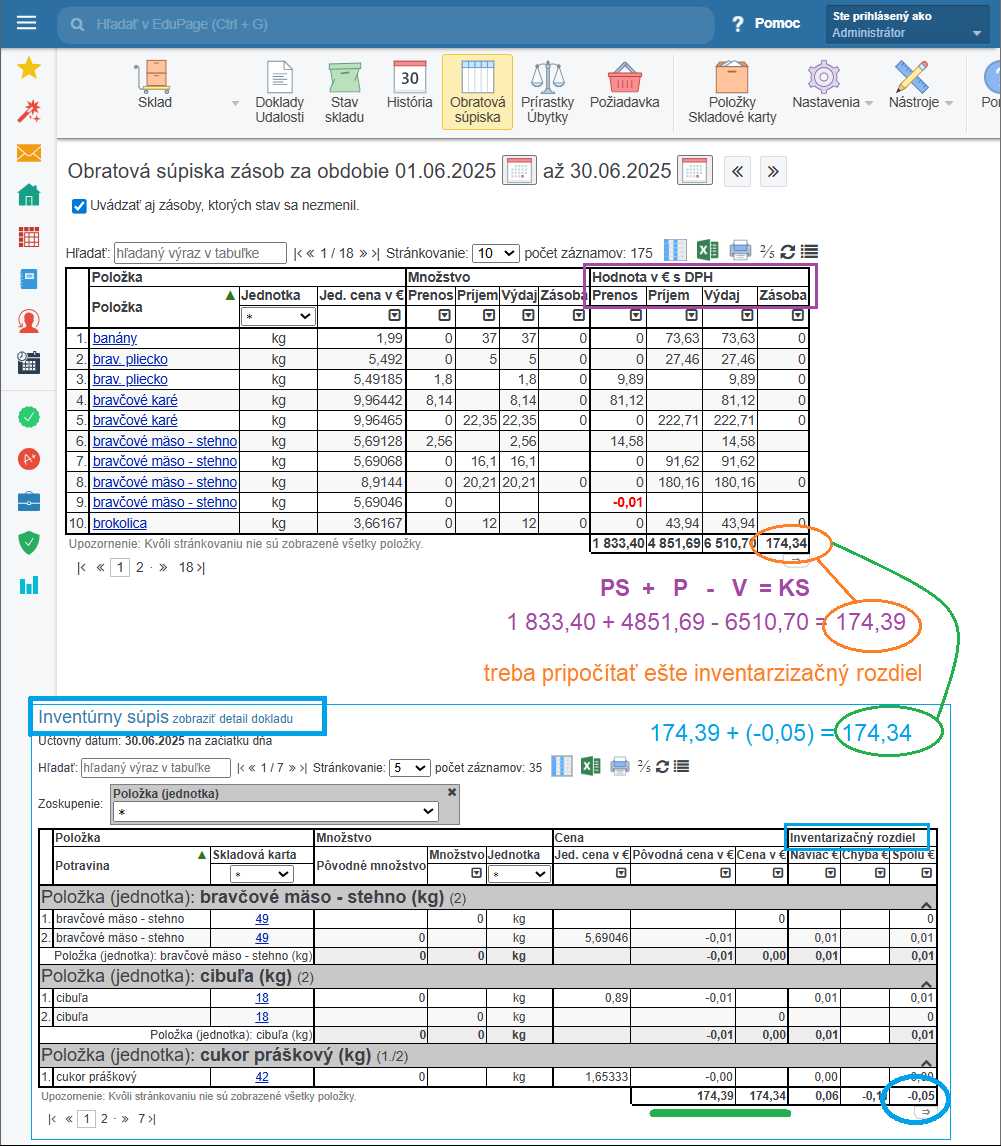Open end date calendar picker for 30.06.2025
Screen dimensions: 1001x1146
click(x=694, y=171)
